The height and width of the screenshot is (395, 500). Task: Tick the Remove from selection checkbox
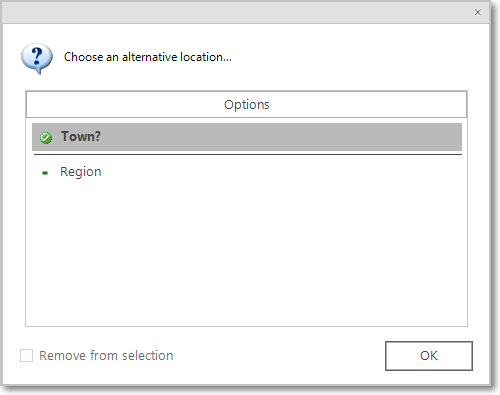(x=26, y=355)
